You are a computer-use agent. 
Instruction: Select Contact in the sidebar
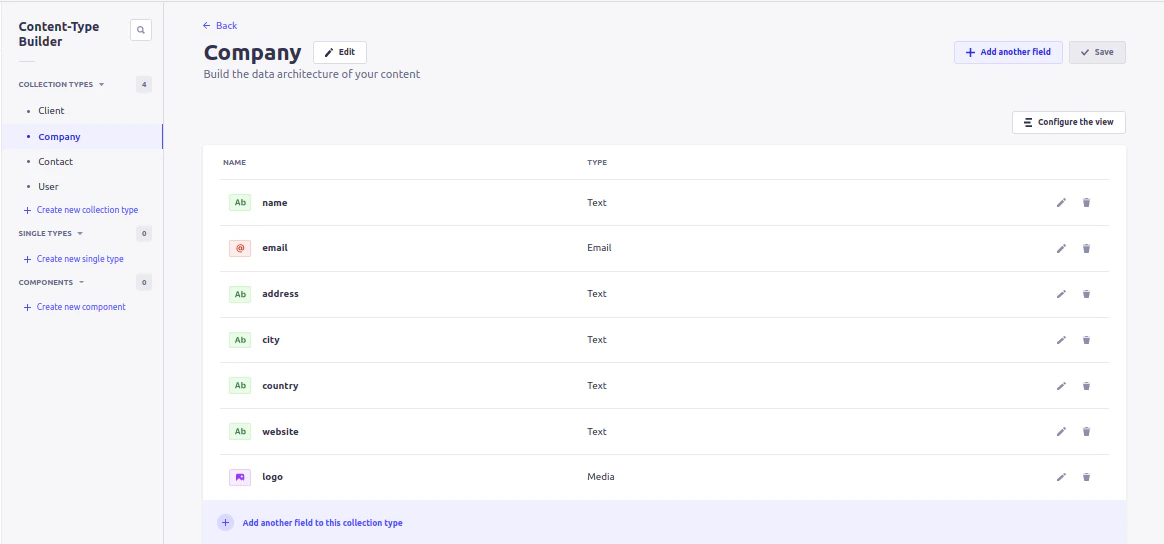55,162
